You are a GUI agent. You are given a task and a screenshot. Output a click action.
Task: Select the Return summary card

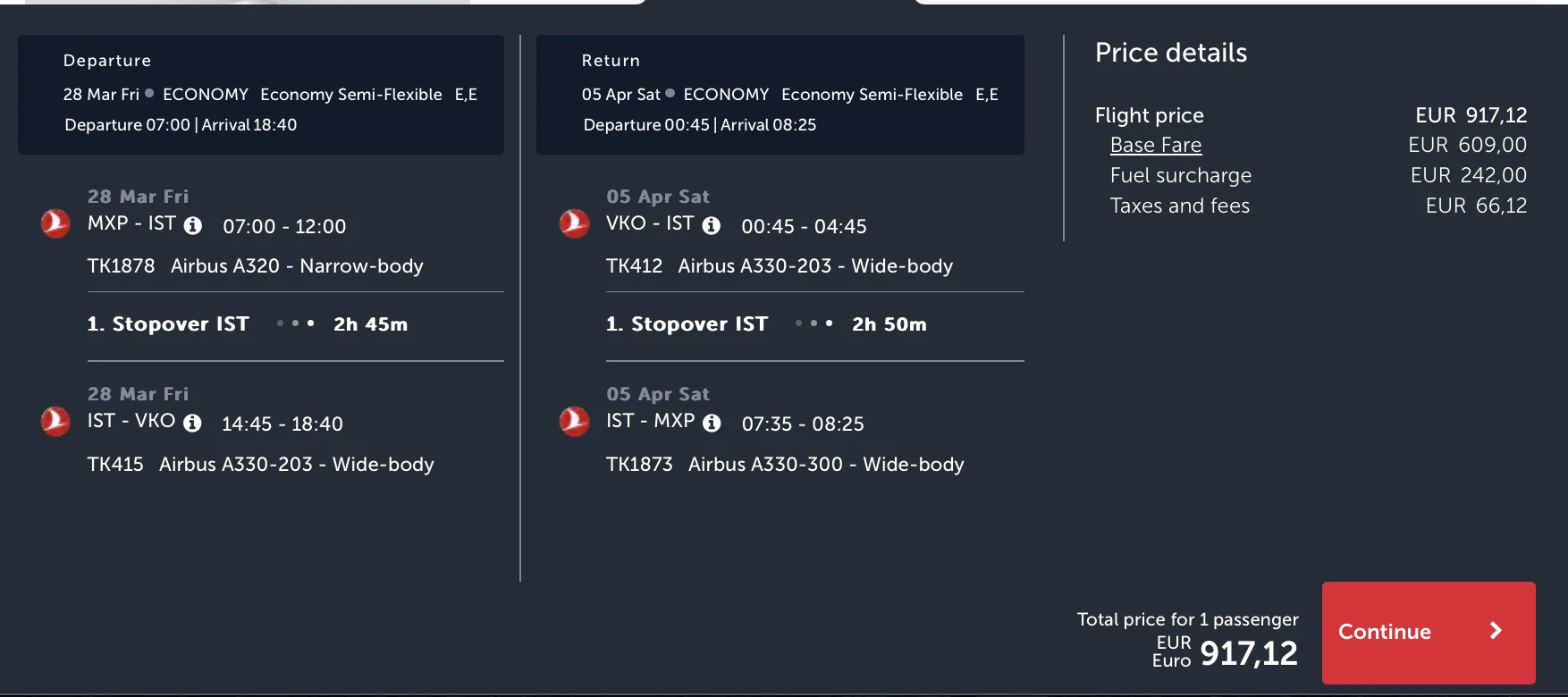[780, 95]
